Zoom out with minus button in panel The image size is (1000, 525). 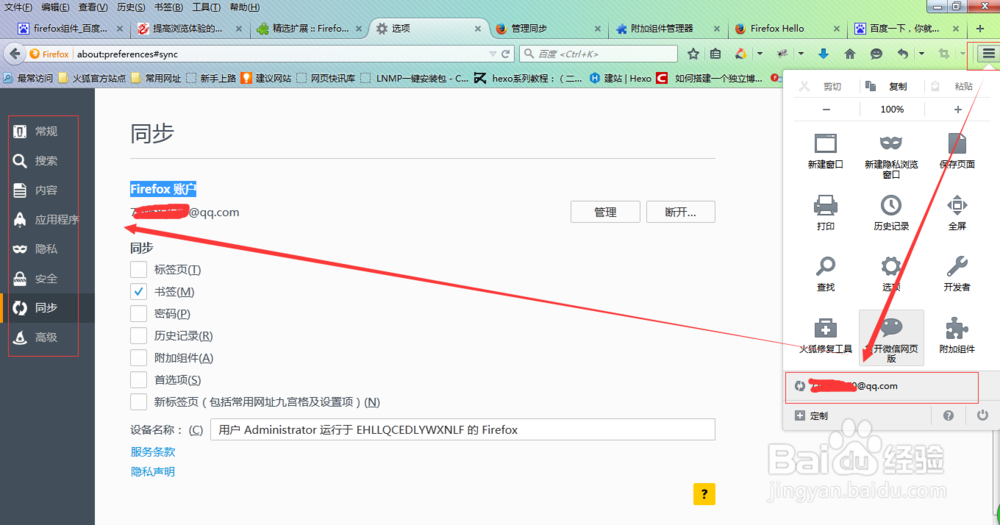tap(827, 109)
